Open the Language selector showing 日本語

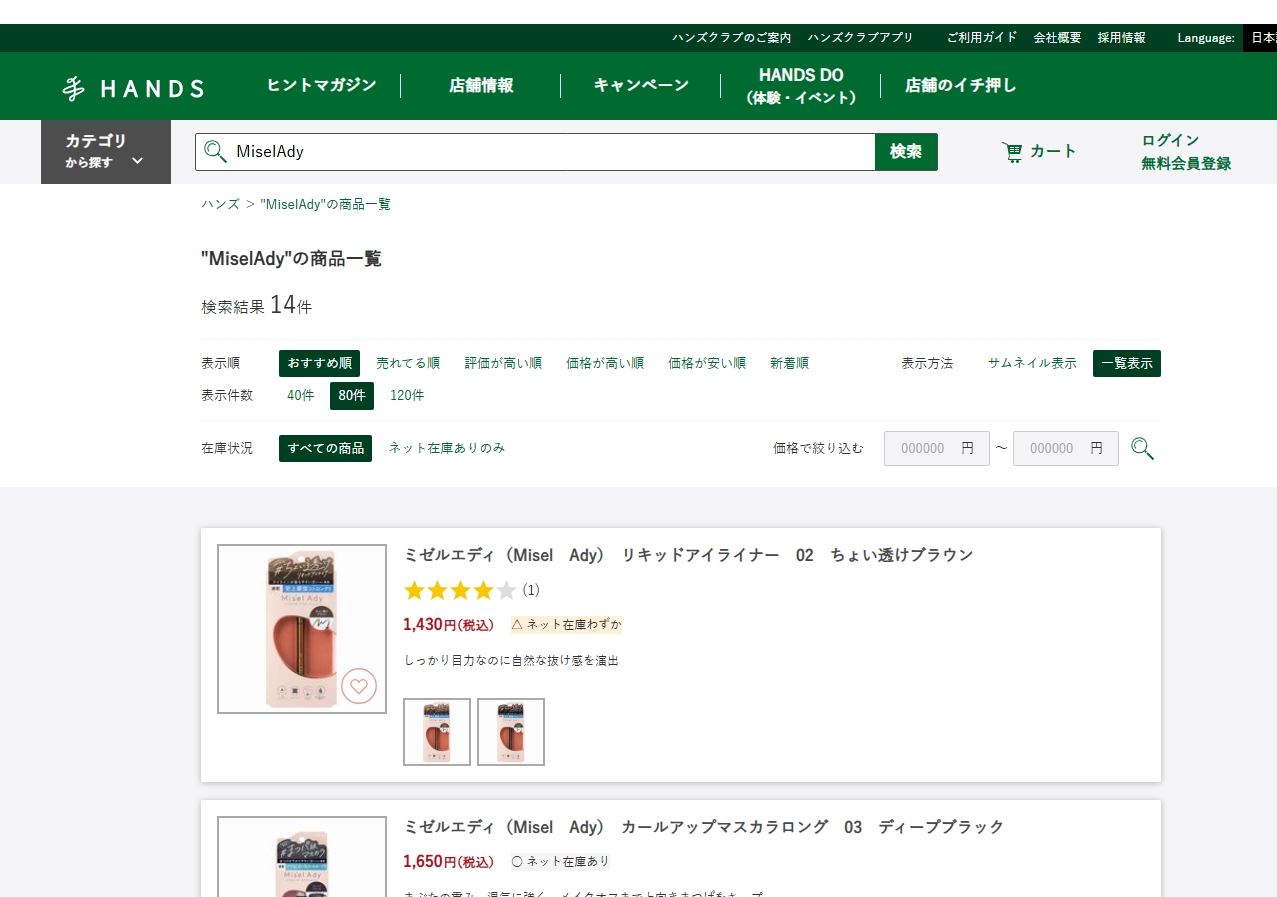(x=1259, y=38)
